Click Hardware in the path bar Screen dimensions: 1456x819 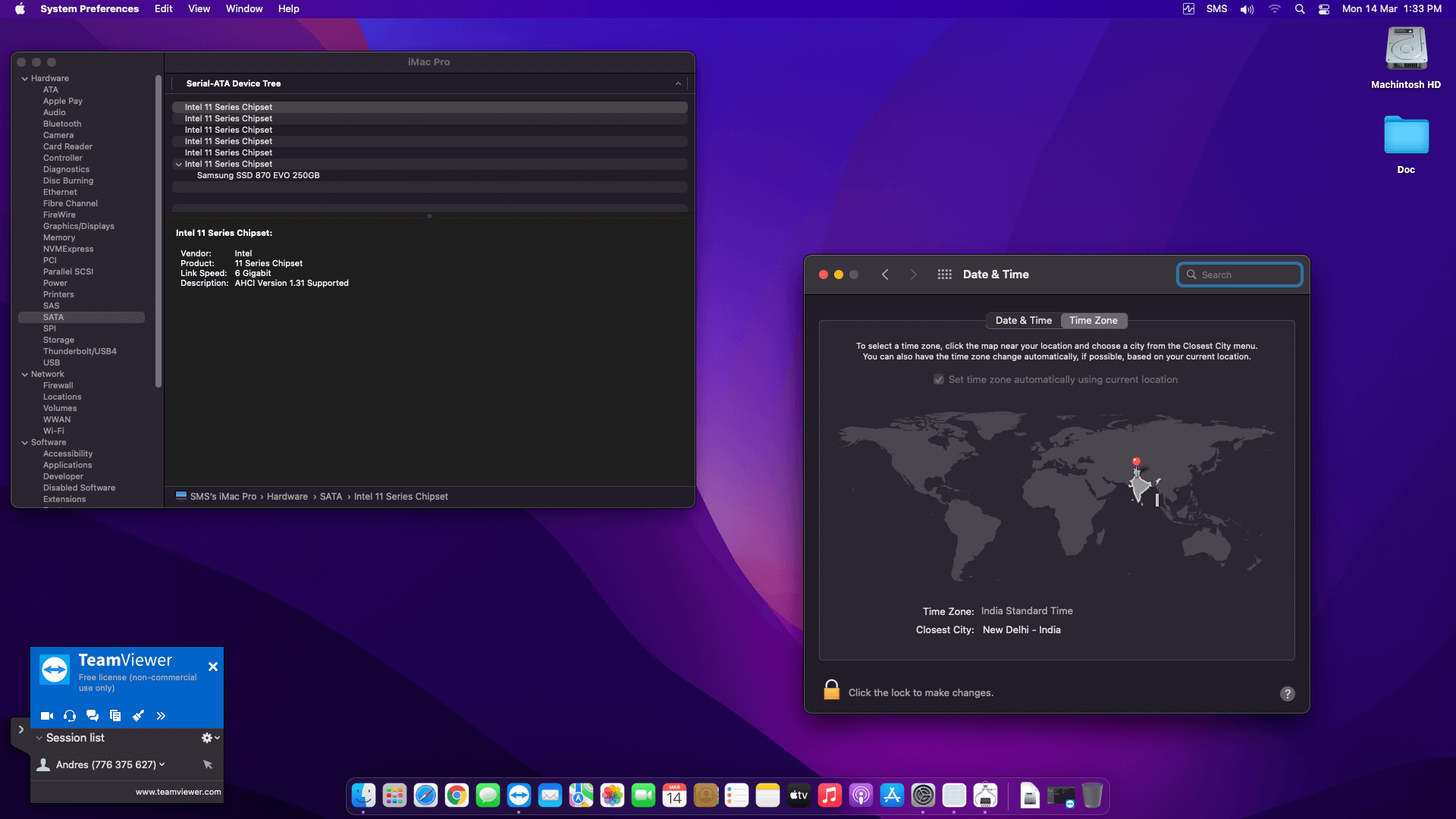[287, 497]
